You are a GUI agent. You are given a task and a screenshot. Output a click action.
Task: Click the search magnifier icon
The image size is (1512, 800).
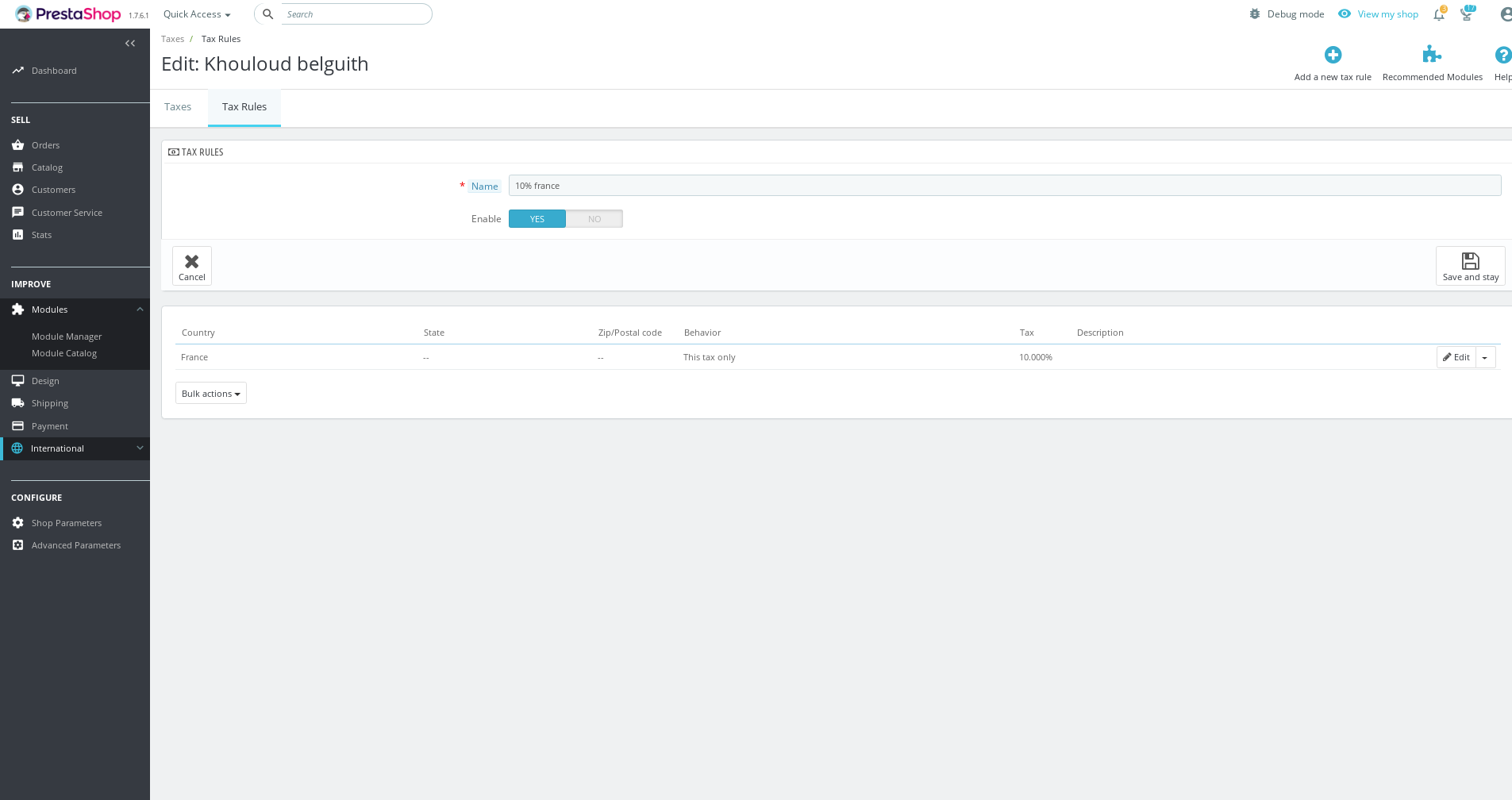(x=268, y=14)
